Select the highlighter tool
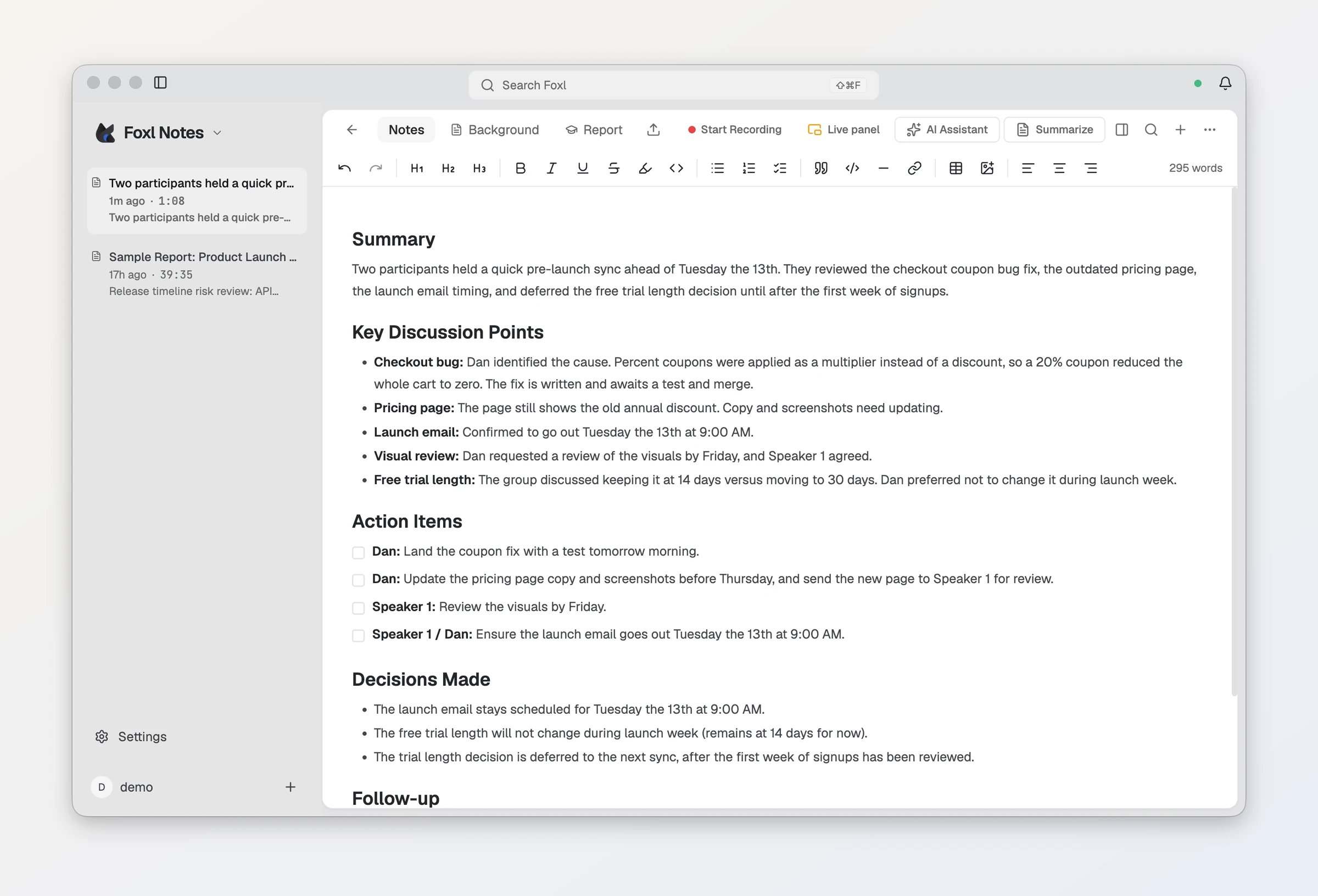Image resolution: width=1318 pixels, height=896 pixels. coord(645,169)
